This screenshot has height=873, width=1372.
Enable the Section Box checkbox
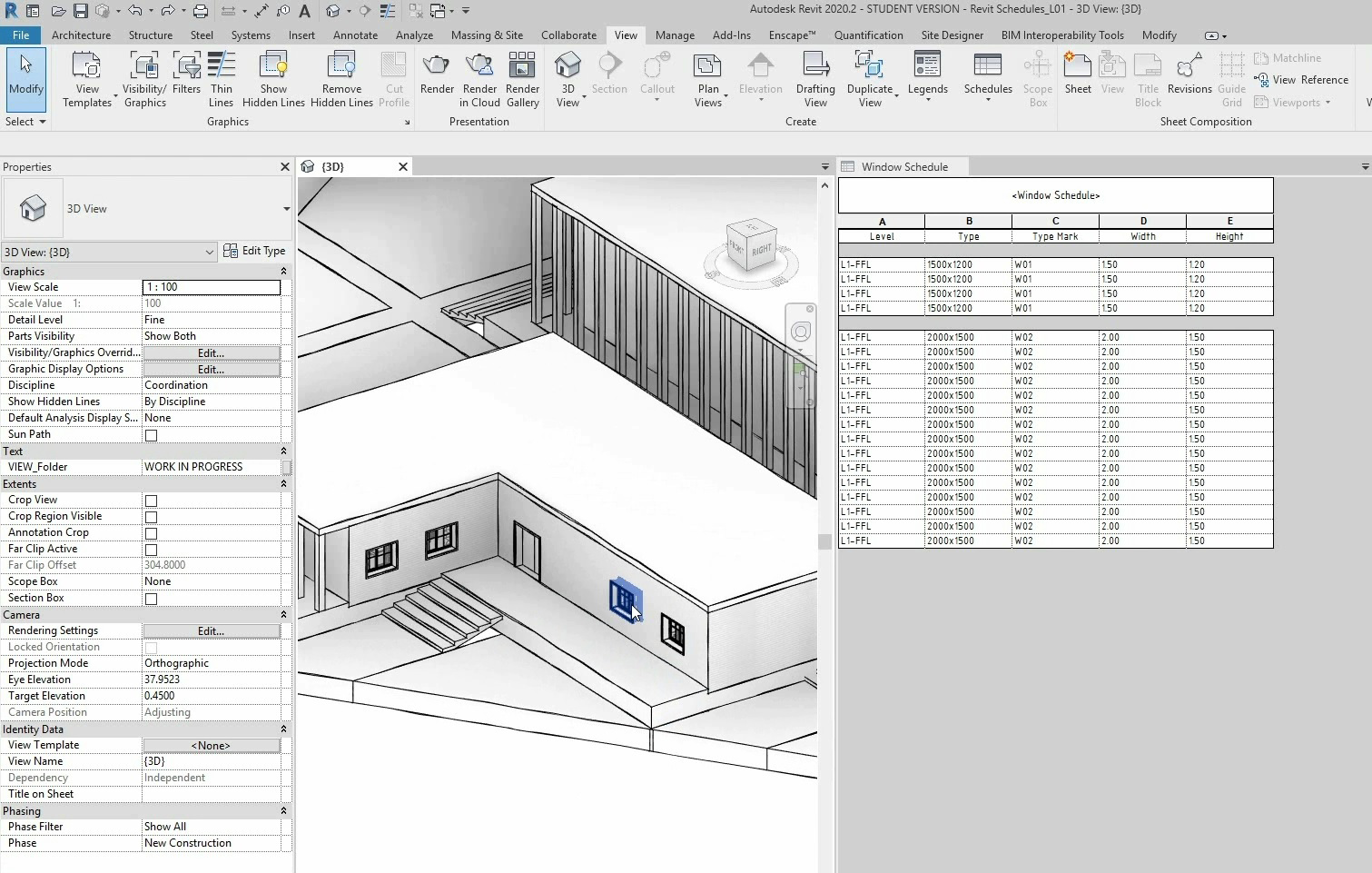tap(152, 599)
